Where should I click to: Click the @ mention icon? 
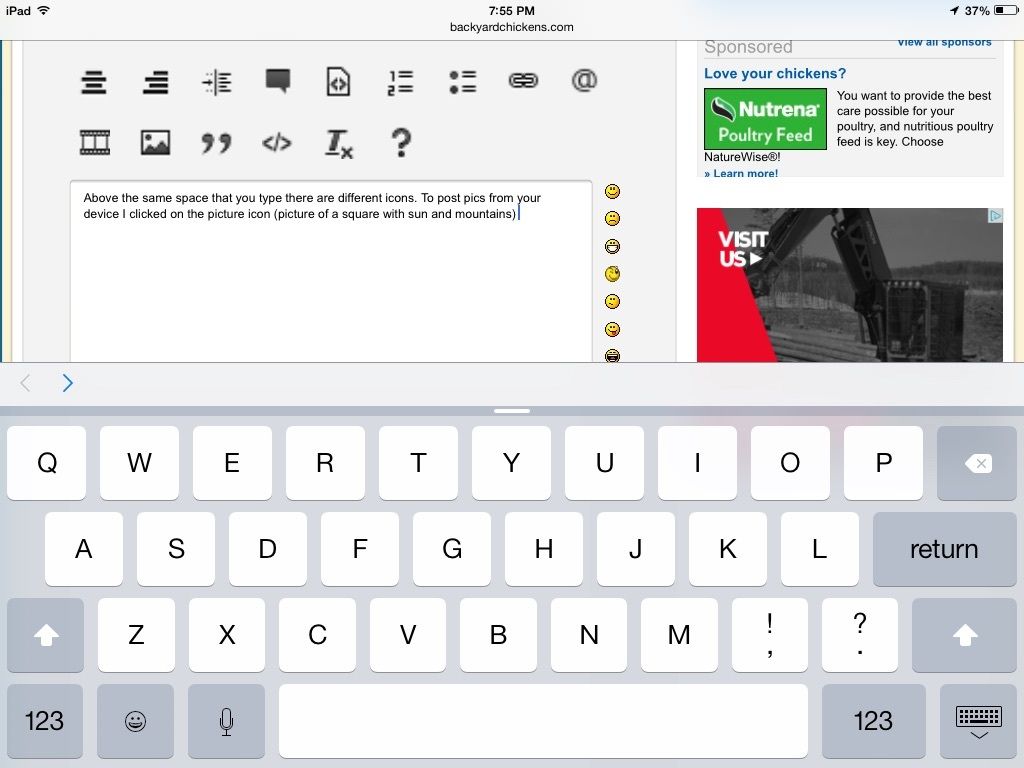584,81
